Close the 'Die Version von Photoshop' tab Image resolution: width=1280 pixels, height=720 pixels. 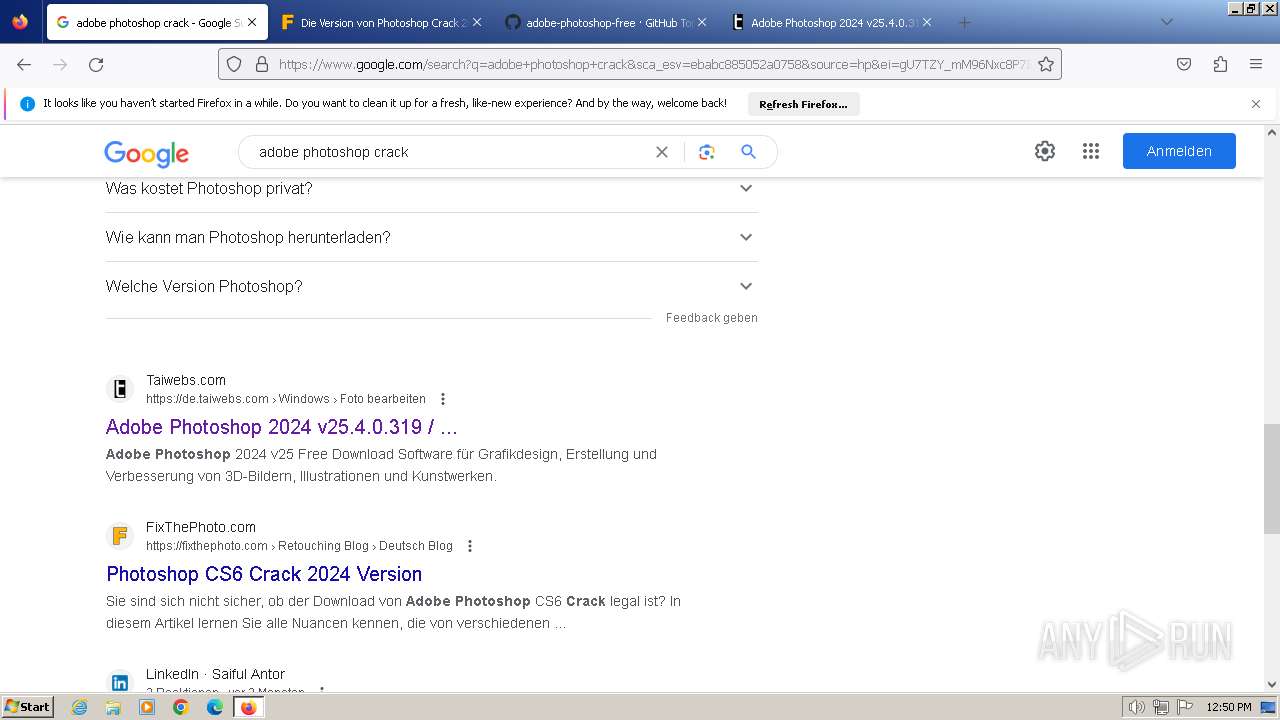pos(477,22)
